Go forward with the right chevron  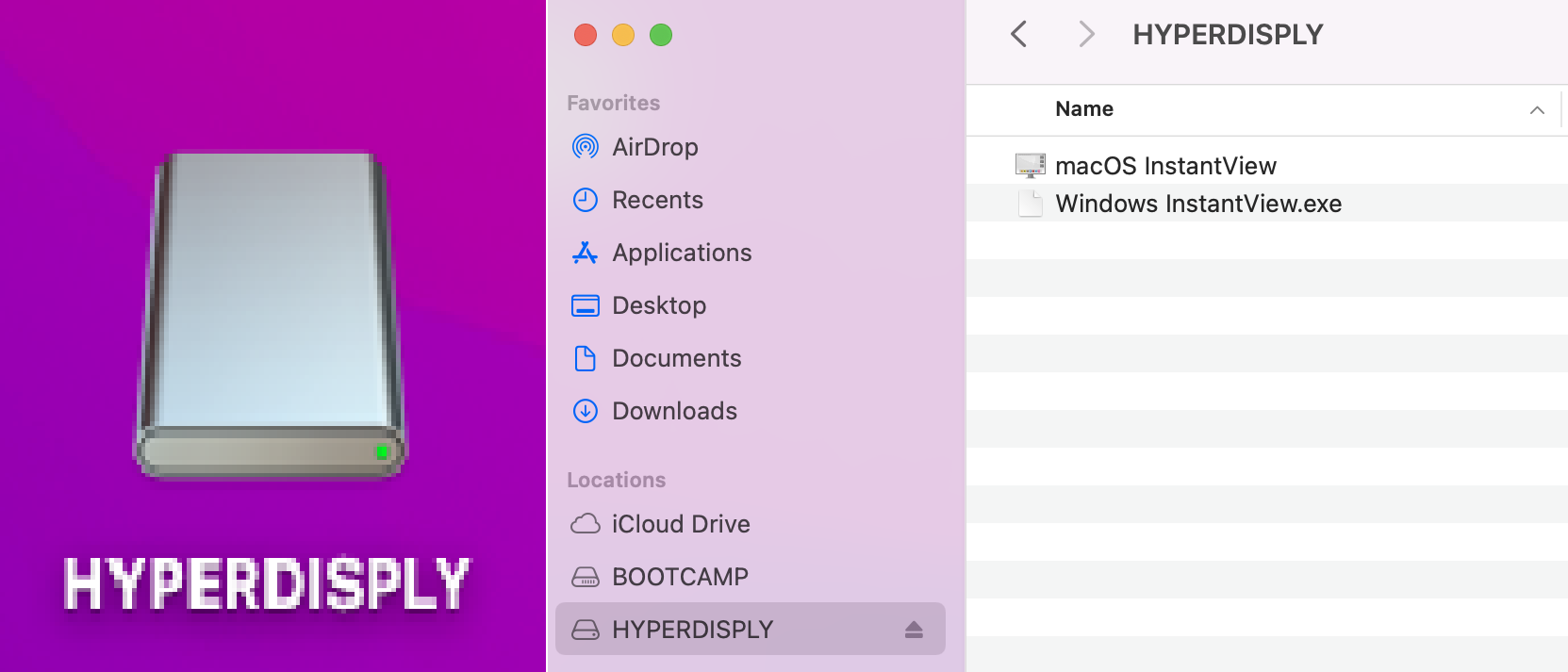pyautogui.click(x=1086, y=35)
